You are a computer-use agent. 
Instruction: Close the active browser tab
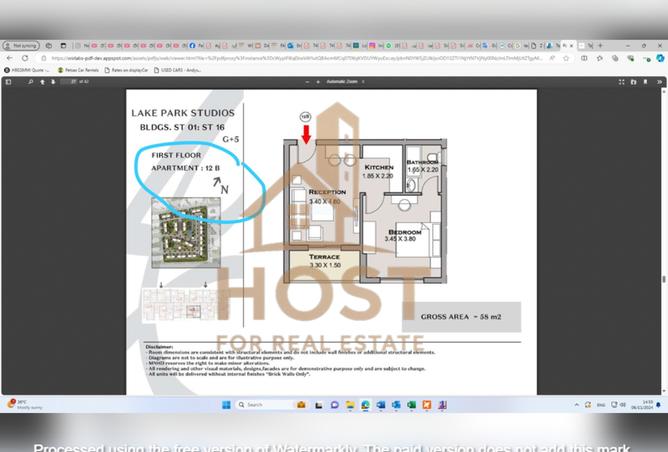[x=572, y=45]
